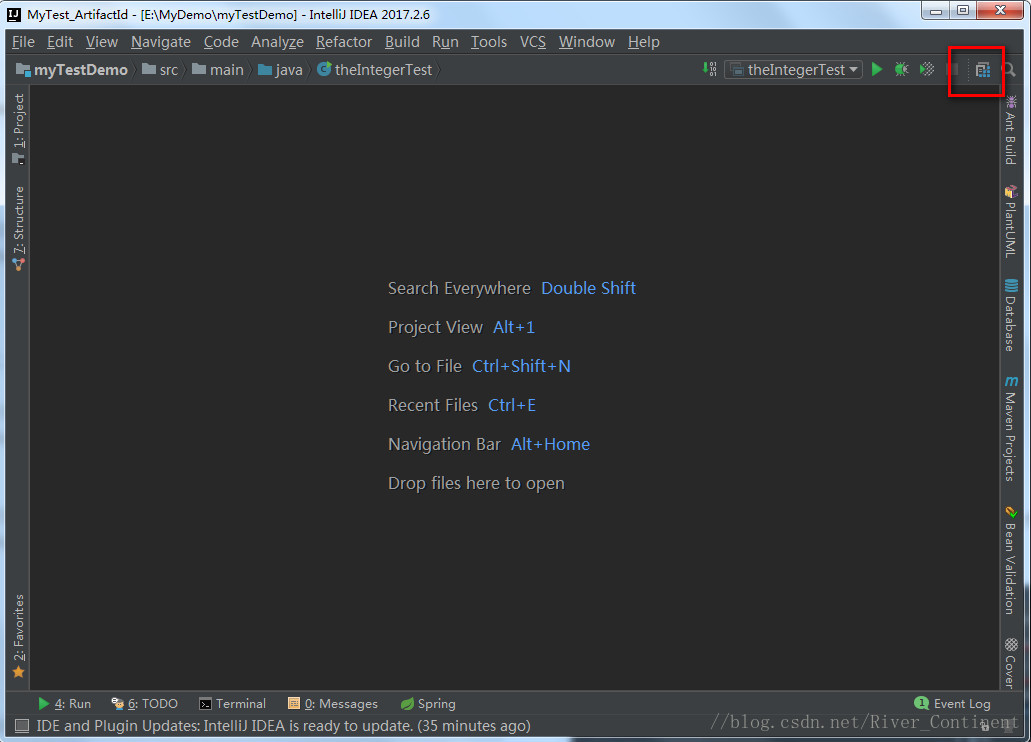Image resolution: width=1031 pixels, height=742 pixels.
Task: Toggle the 2: Favorites tool window
Action: coord(18,636)
